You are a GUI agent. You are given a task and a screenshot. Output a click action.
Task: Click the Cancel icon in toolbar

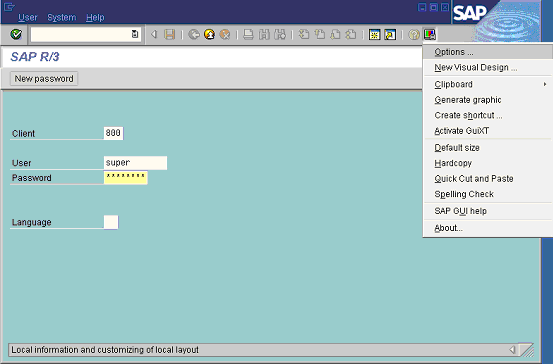coord(225,34)
